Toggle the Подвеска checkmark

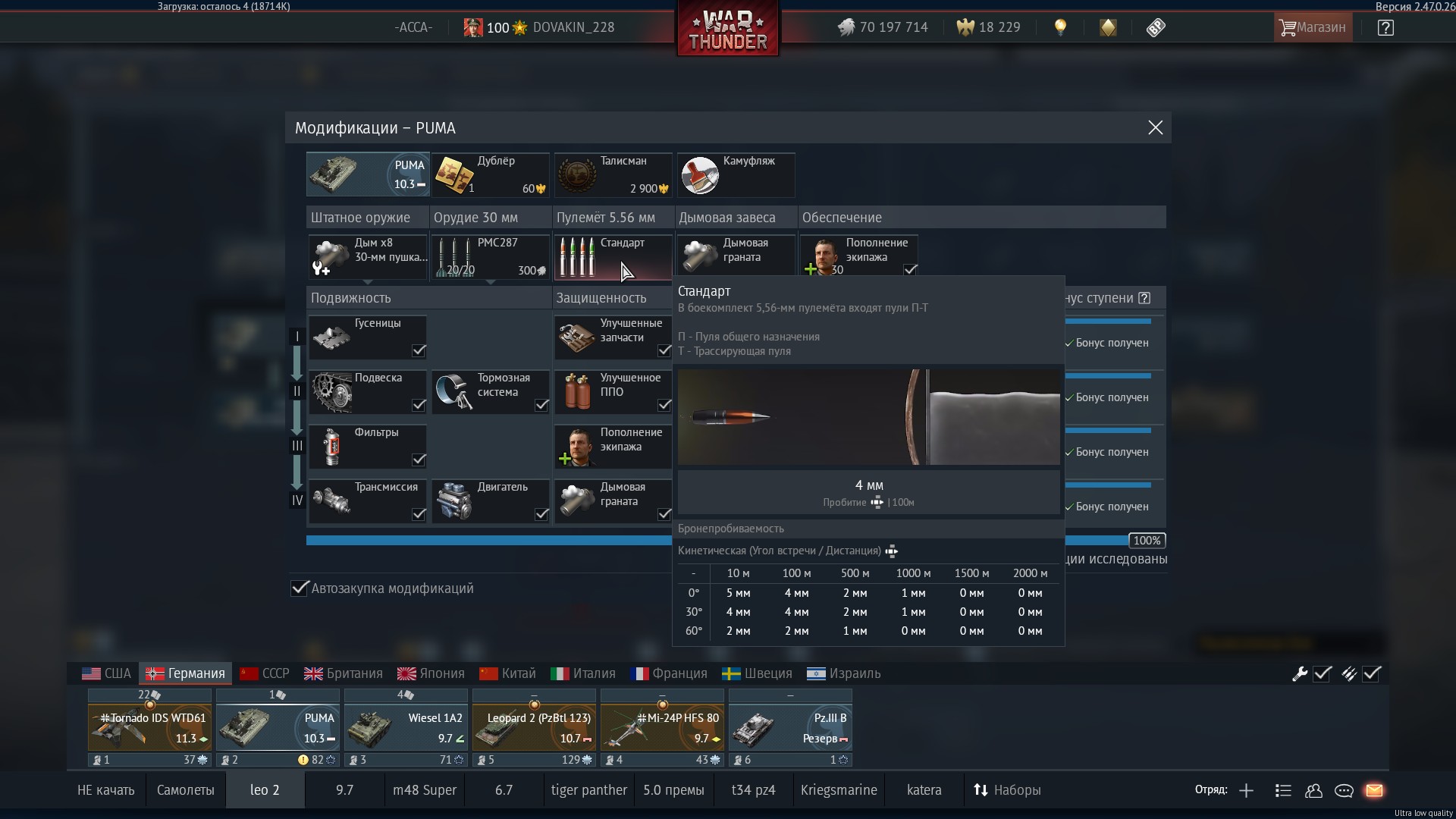coord(419,405)
